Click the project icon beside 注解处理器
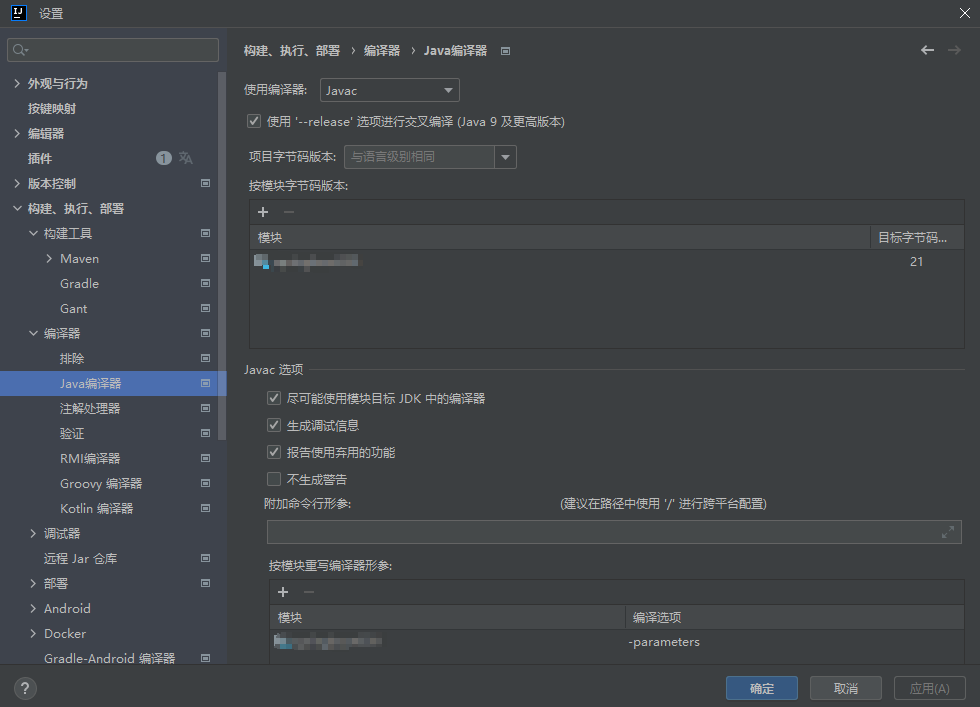This screenshot has height=707, width=980. tap(205, 408)
